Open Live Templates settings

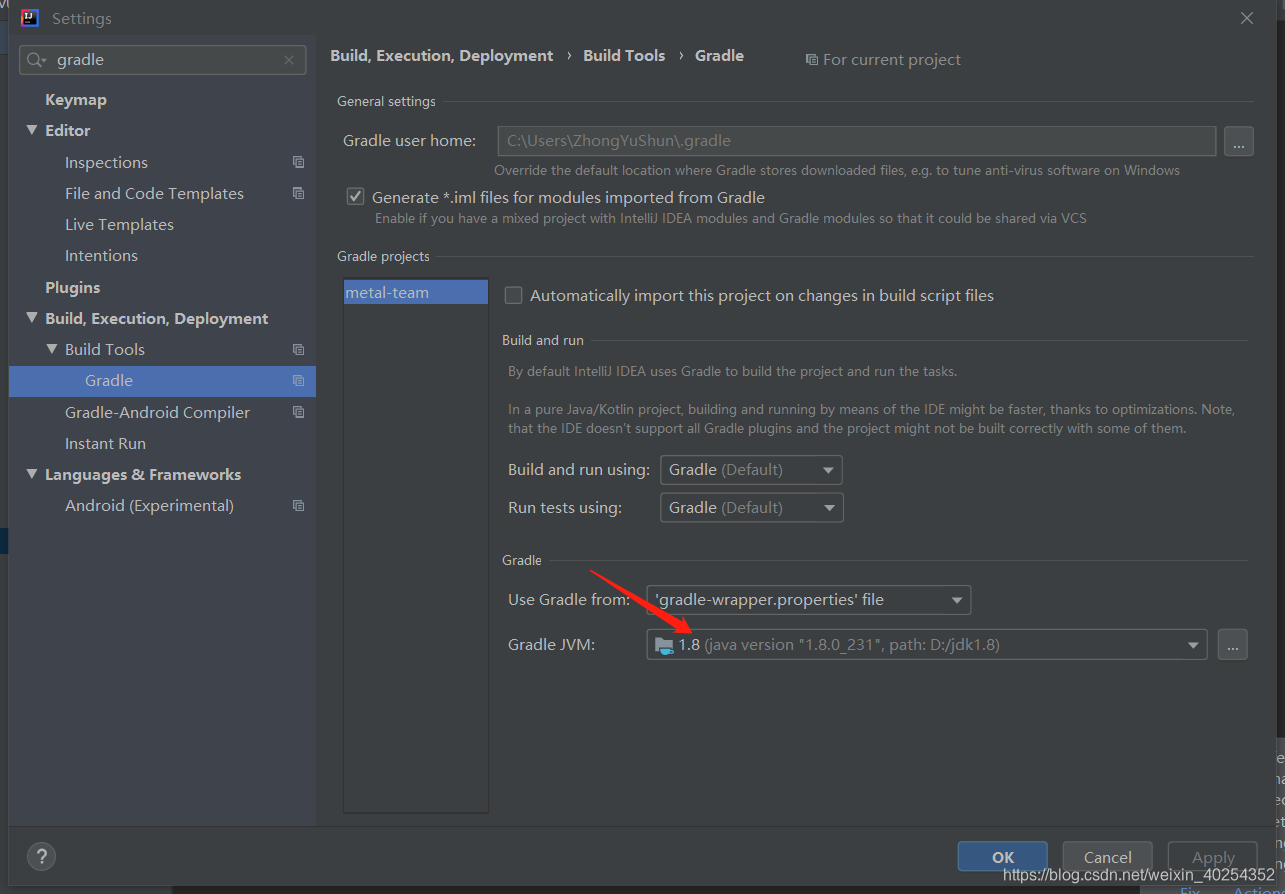(119, 224)
